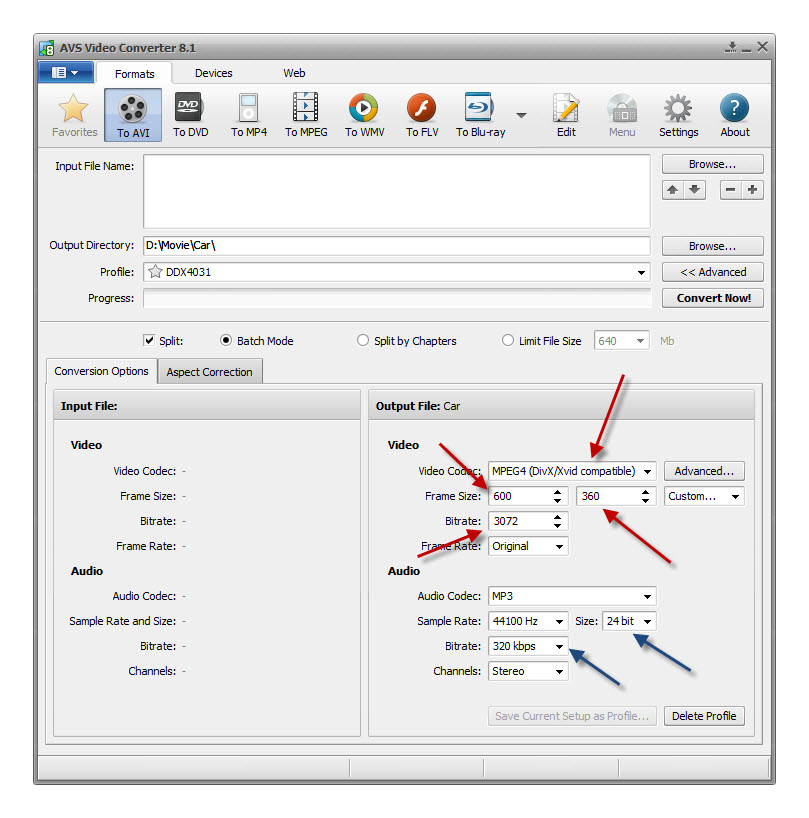Image resolution: width=809 pixels, height=818 pixels.
Task: Expand more formats arrow in toolbar
Action: tap(521, 115)
